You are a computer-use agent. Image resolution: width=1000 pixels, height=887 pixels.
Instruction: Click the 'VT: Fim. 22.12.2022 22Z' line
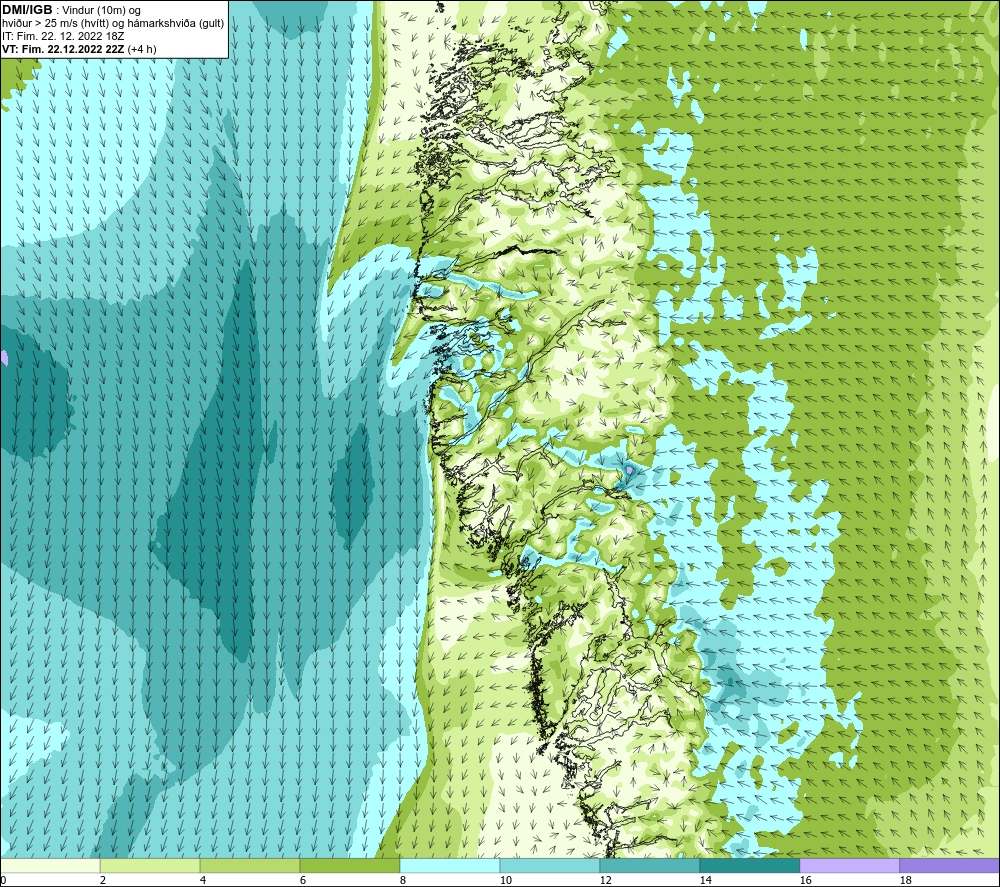(x=80, y=49)
